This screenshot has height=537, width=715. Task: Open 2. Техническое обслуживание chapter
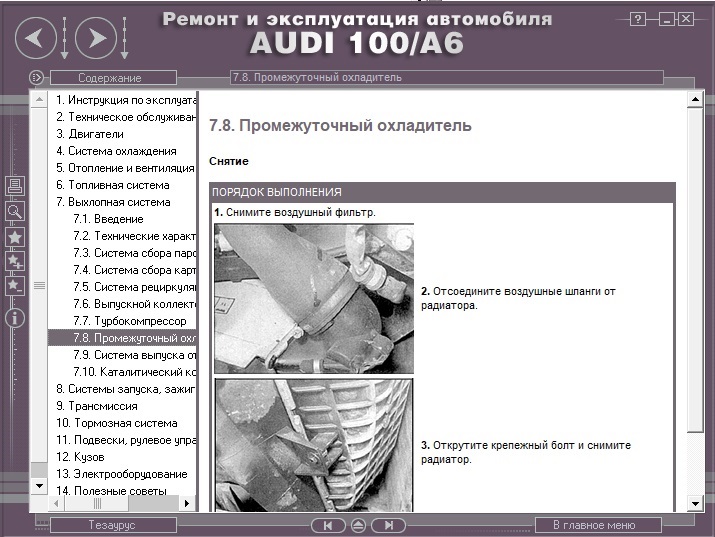tap(126, 117)
